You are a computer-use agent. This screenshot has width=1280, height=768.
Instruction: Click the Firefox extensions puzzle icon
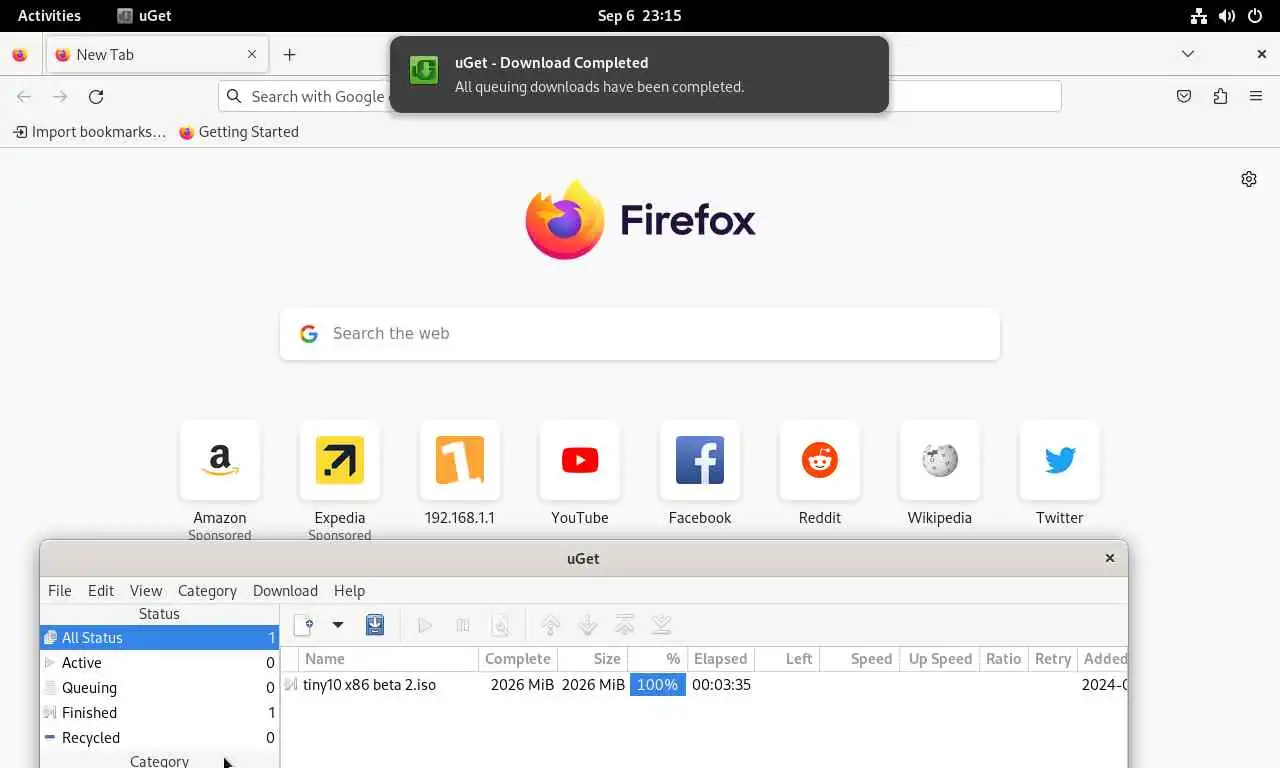click(1220, 96)
